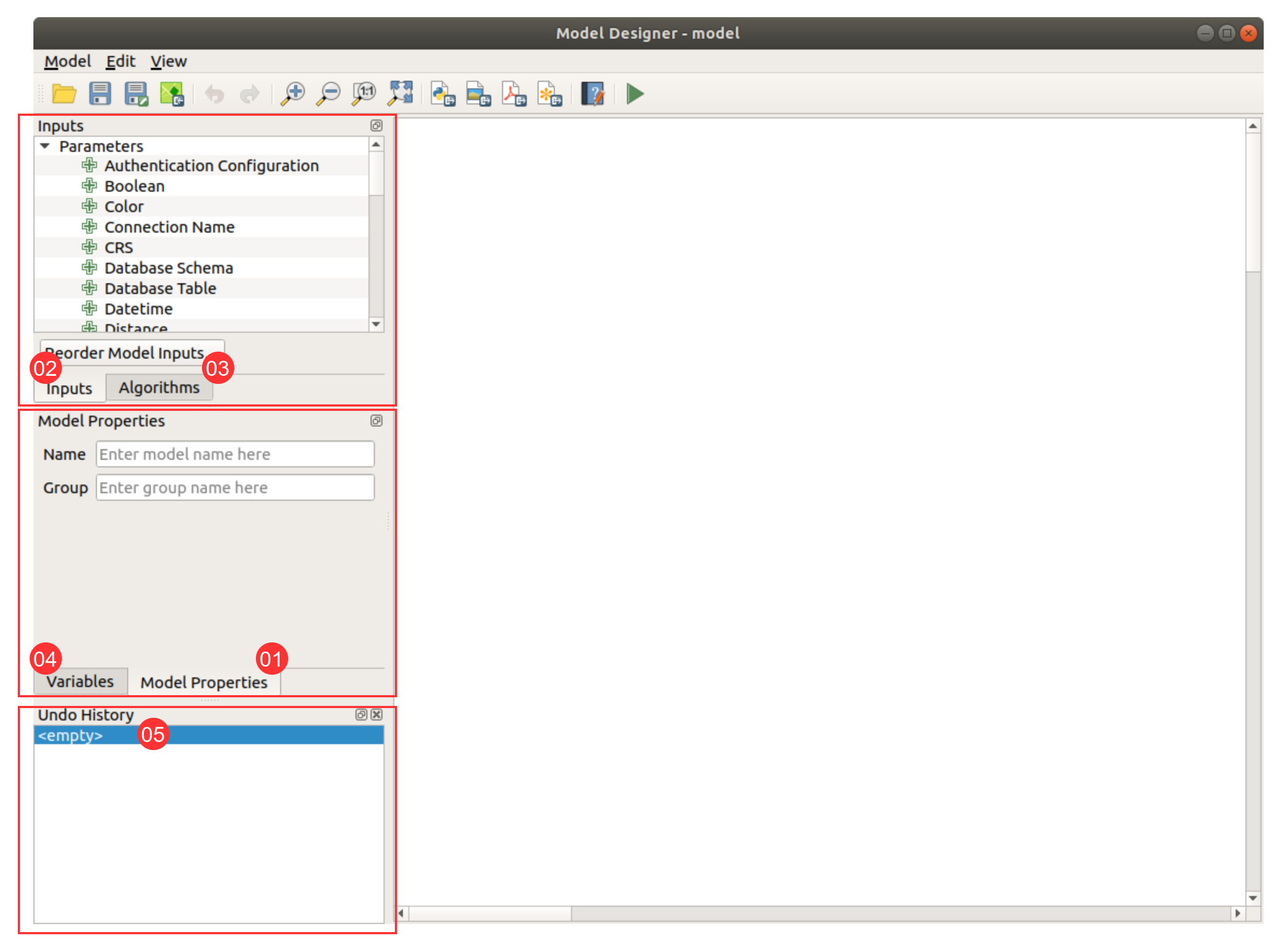Click the Save Model As icon
The height and width of the screenshot is (952, 1282).
pos(136,94)
